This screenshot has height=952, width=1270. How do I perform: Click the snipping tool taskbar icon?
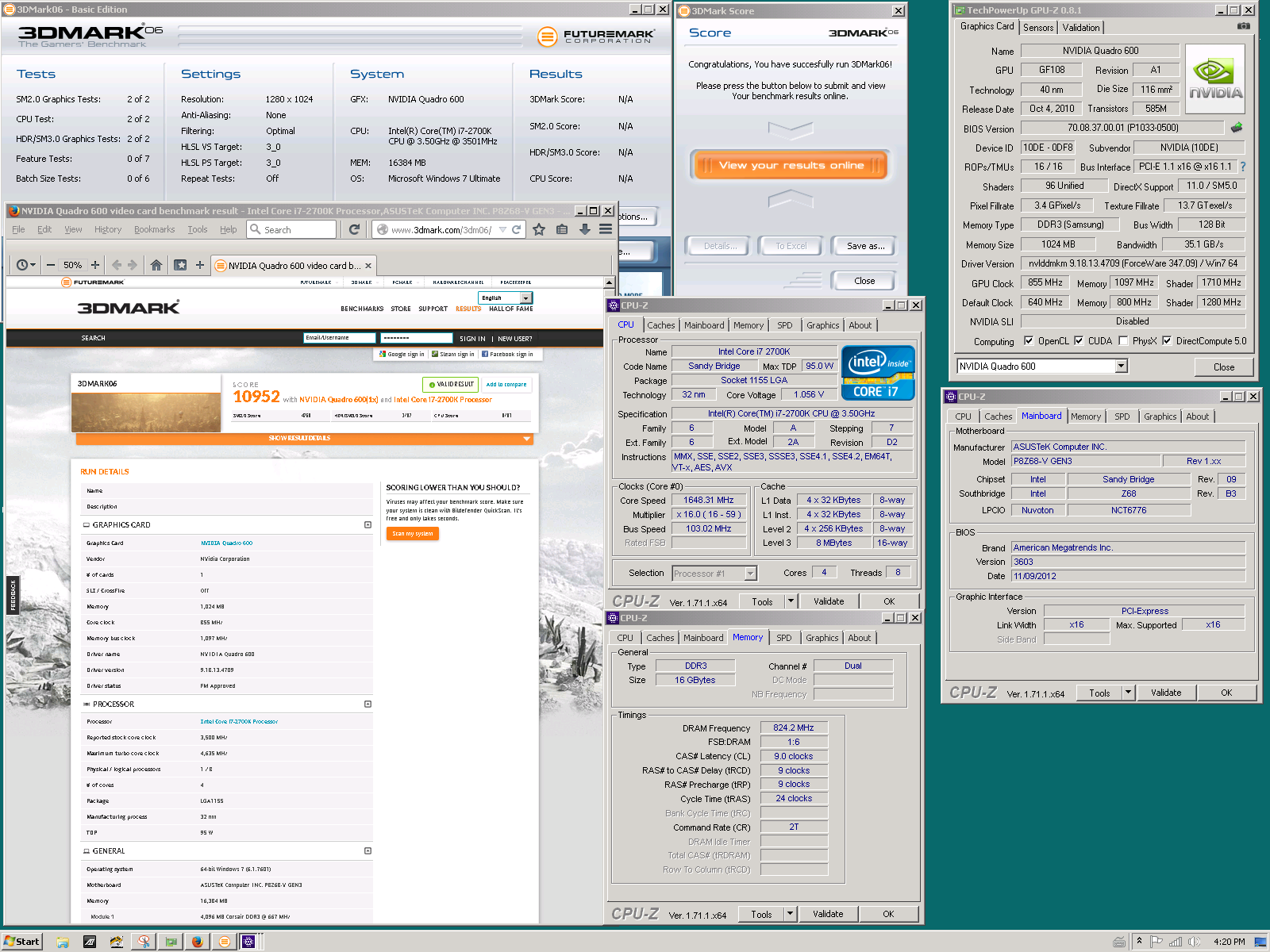point(144,942)
